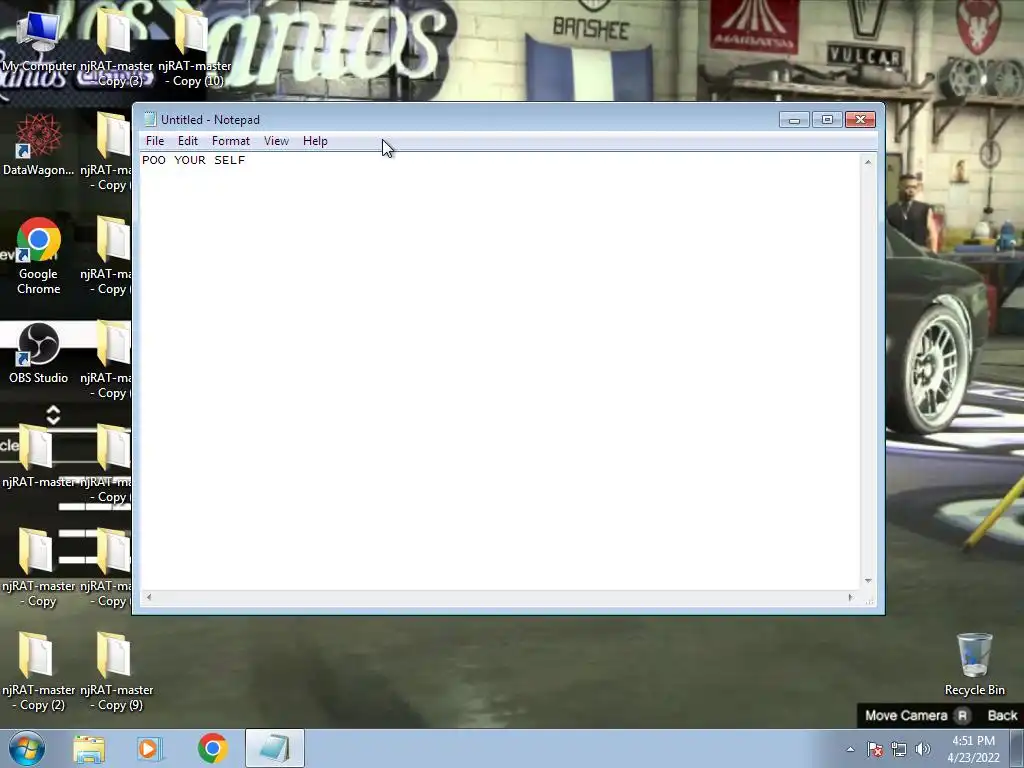The width and height of the screenshot is (1024, 768).
Task: Open Google Chrome from the taskbar
Action: pyautogui.click(x=212, y=748)
